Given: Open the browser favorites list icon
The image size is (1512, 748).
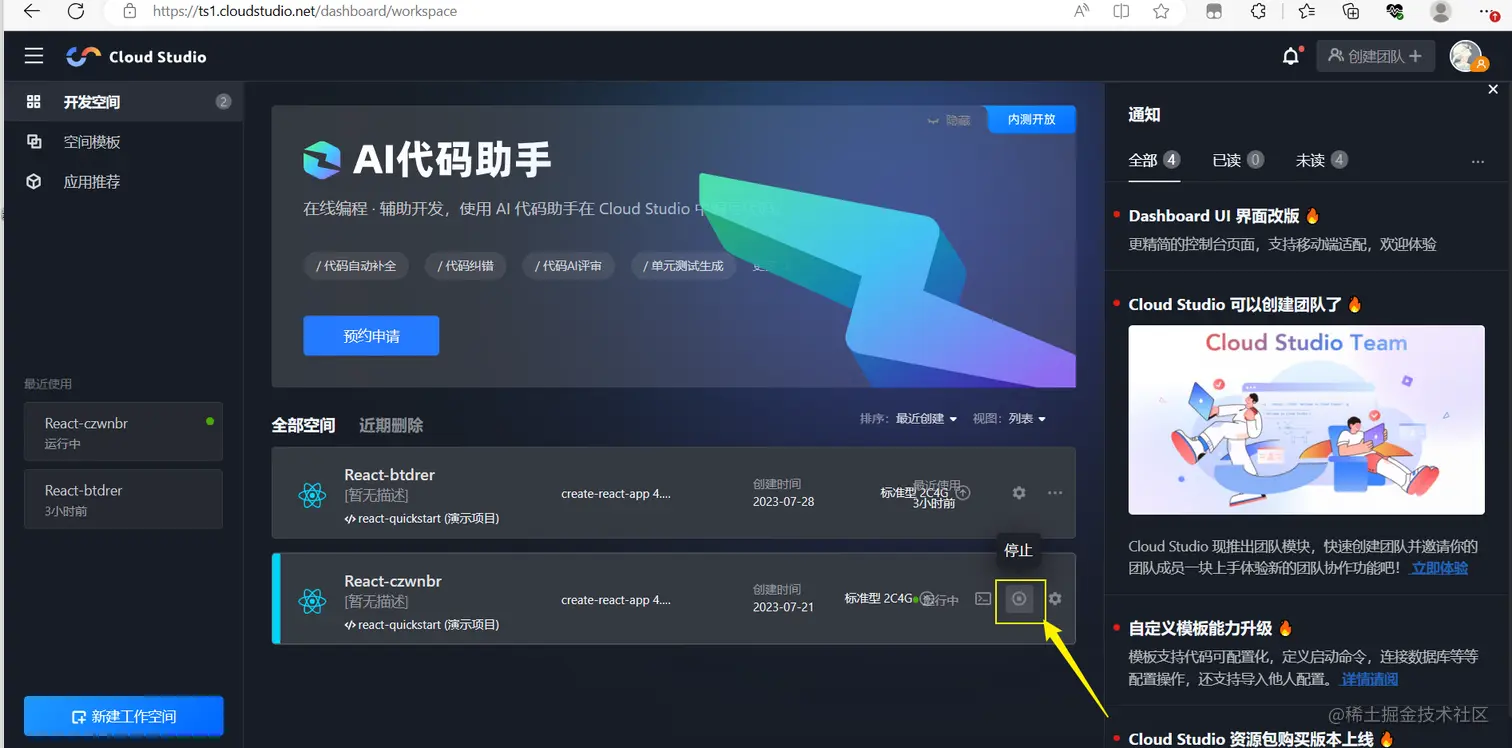Looking at the screenshot, I should tap(1306, 11).
